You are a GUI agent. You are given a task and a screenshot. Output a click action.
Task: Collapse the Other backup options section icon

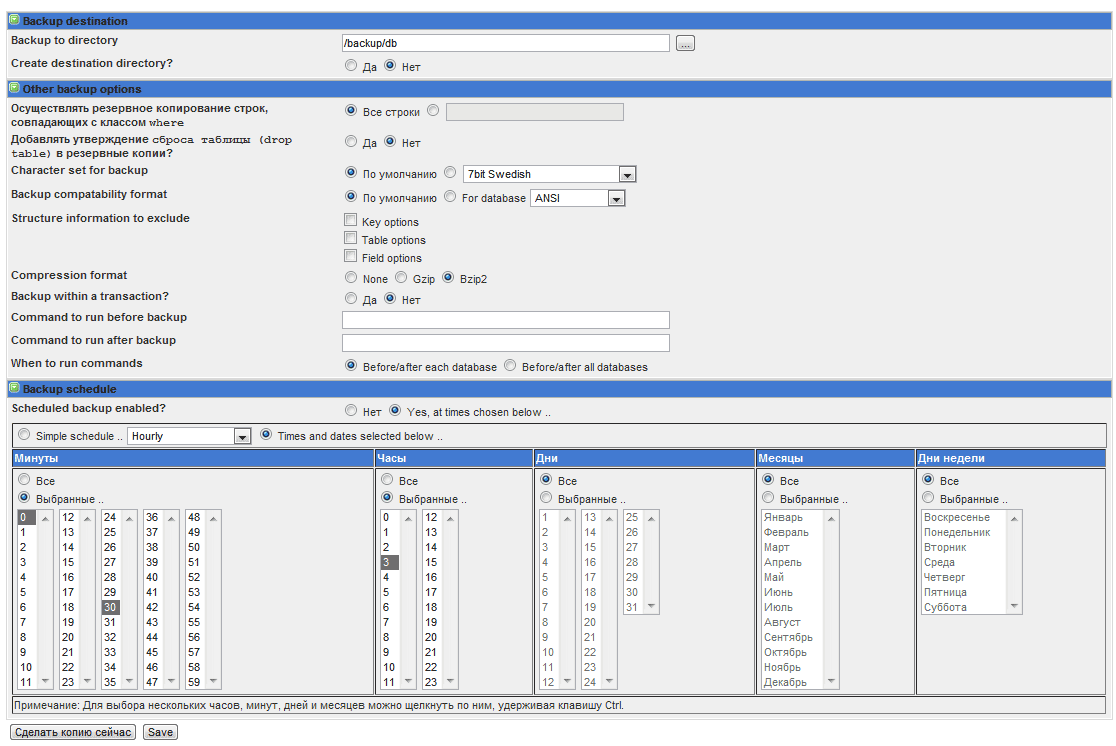[x=15, y=88]
